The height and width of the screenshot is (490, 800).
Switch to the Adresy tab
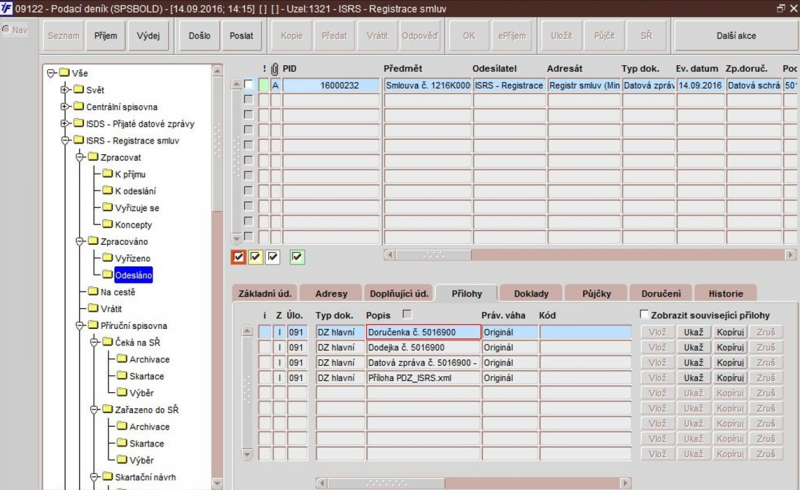331,293
